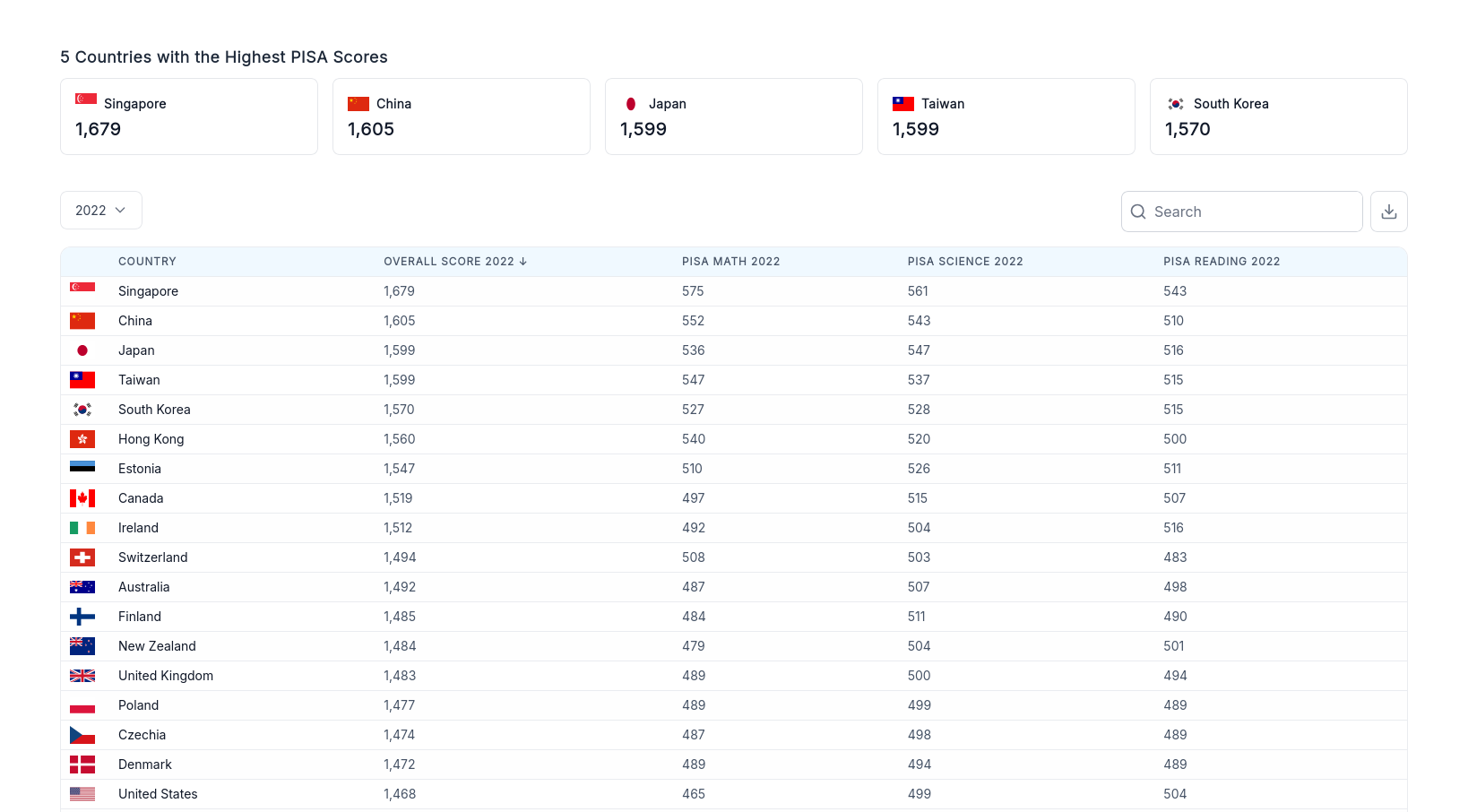Click Ireland's overall score 1,512
The width and height of the screenshot is (1468, 812).
click(398, 528)
